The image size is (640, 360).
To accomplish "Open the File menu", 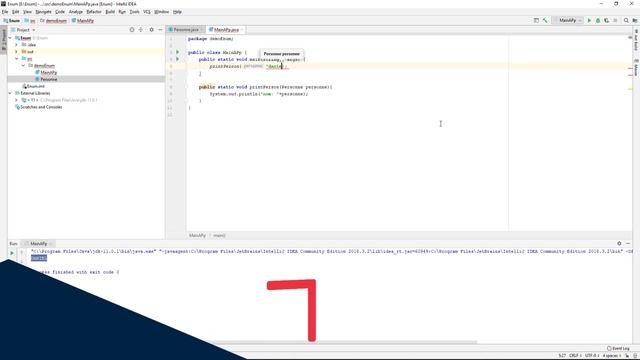I will pyautogui.click(x=5, y=12).
